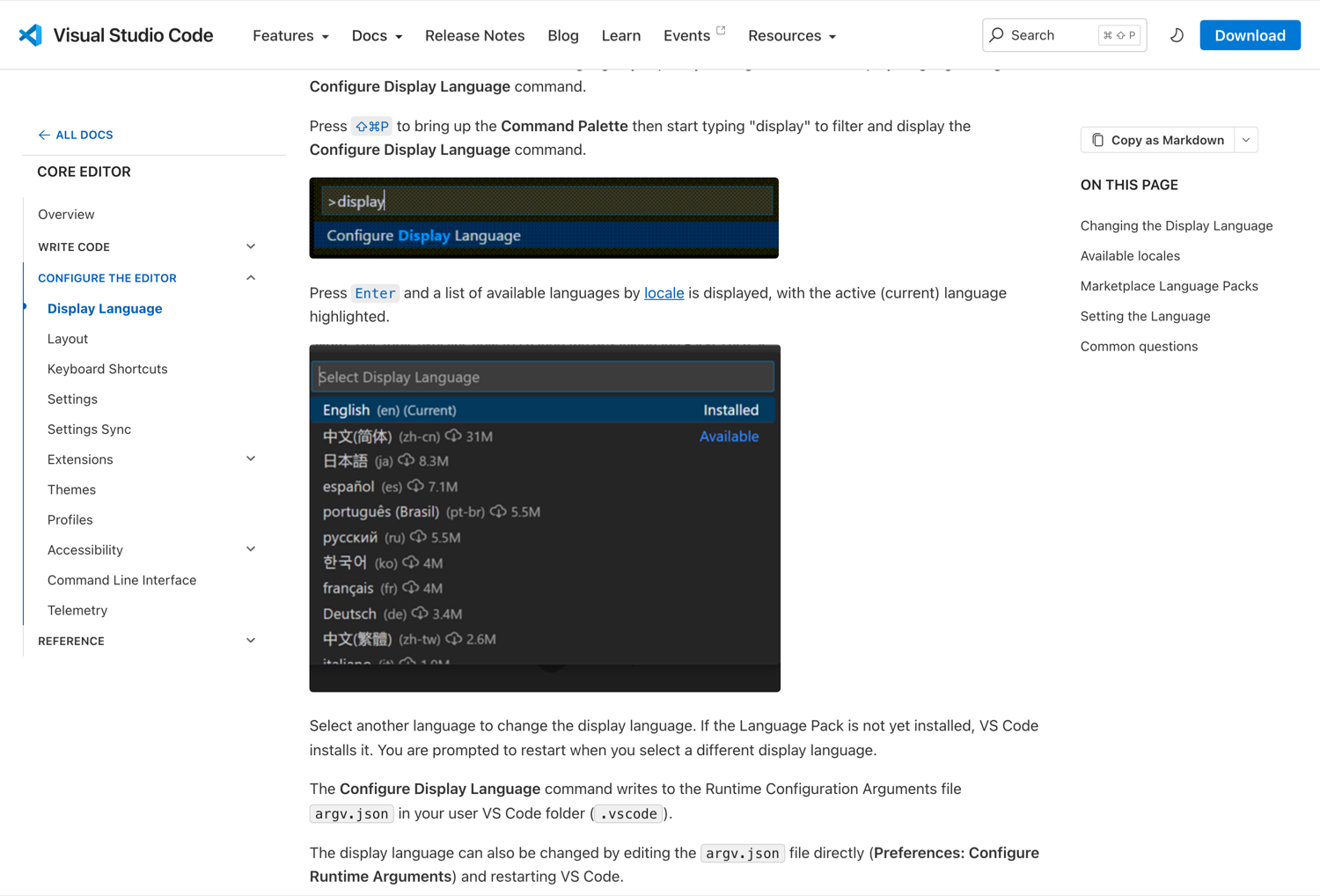Click the 'Enter' key code text
Image resolution: width=1320 pixels, height=896 pixels.
pos(375,293)
